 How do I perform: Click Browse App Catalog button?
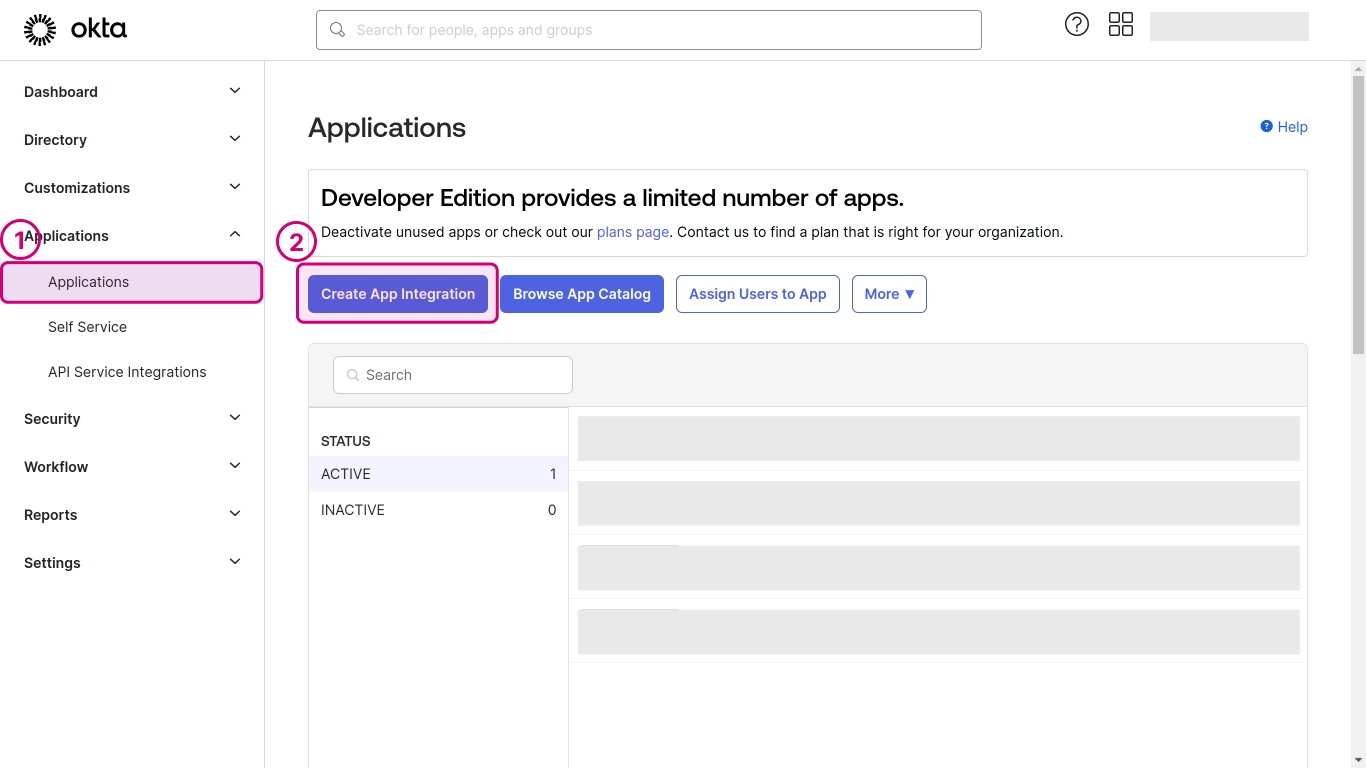click(x=582, y=294)
